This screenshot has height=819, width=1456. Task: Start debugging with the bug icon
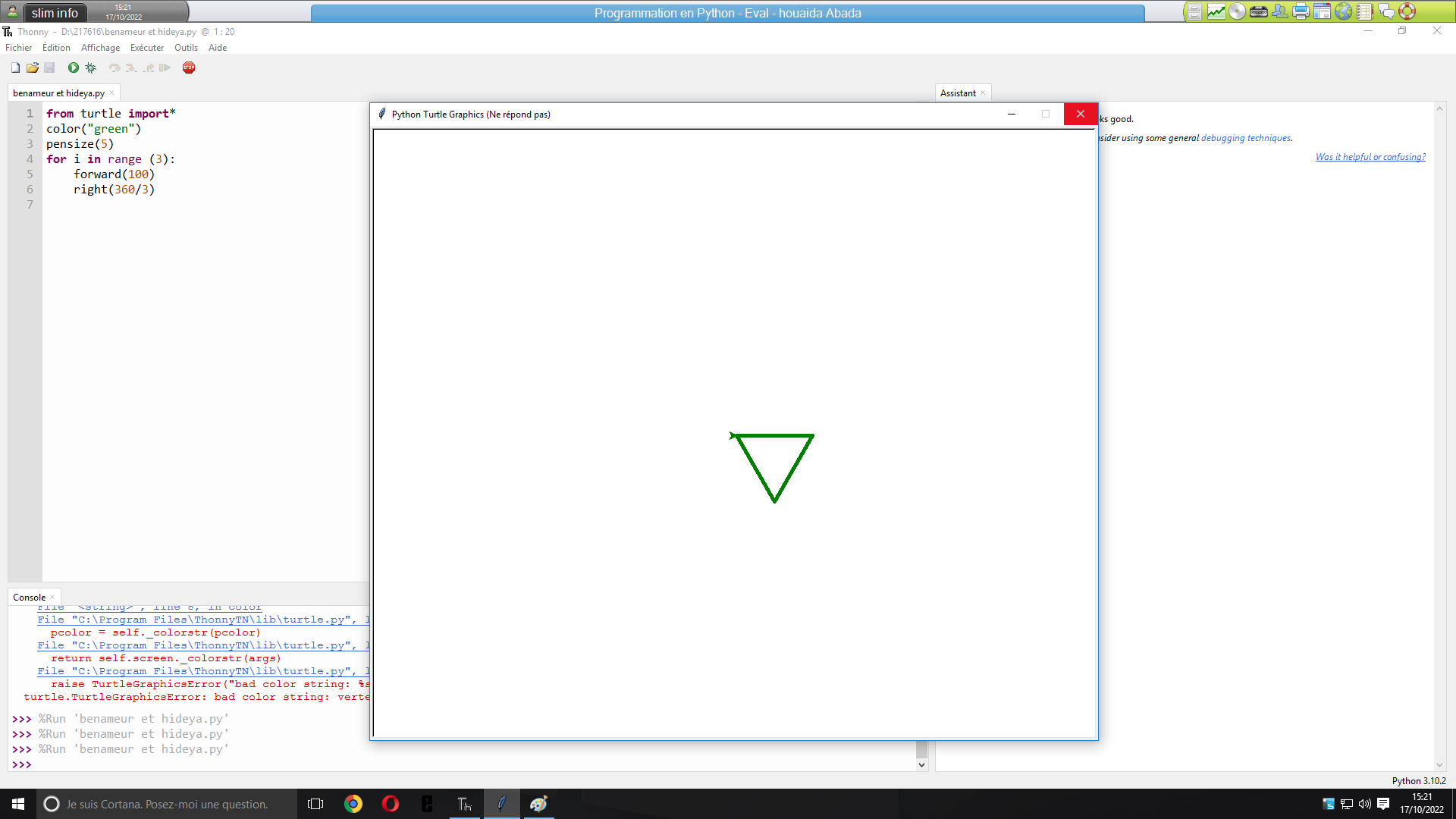pyautogui.click(x=91, y=67)
